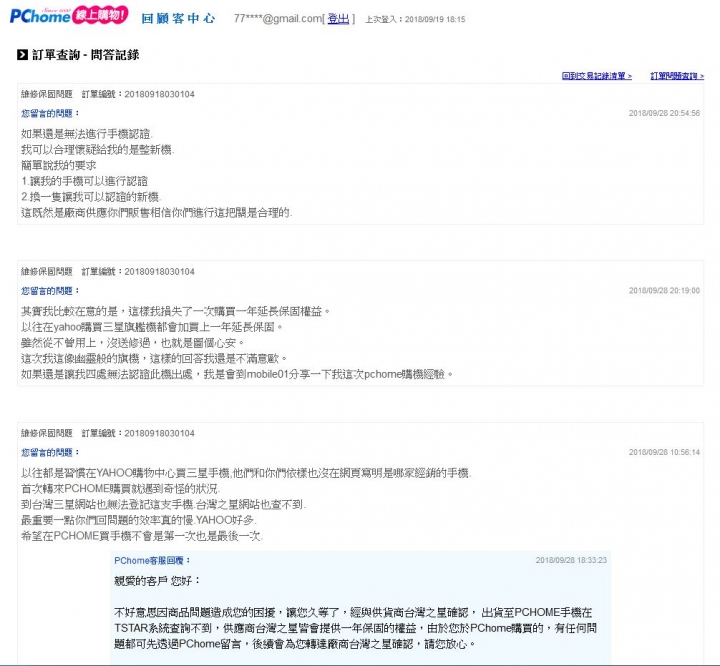Click the line 2.換一隻讓我可以認證的新機
Viewport: 720px width, 666px height.
click(91, 197)
